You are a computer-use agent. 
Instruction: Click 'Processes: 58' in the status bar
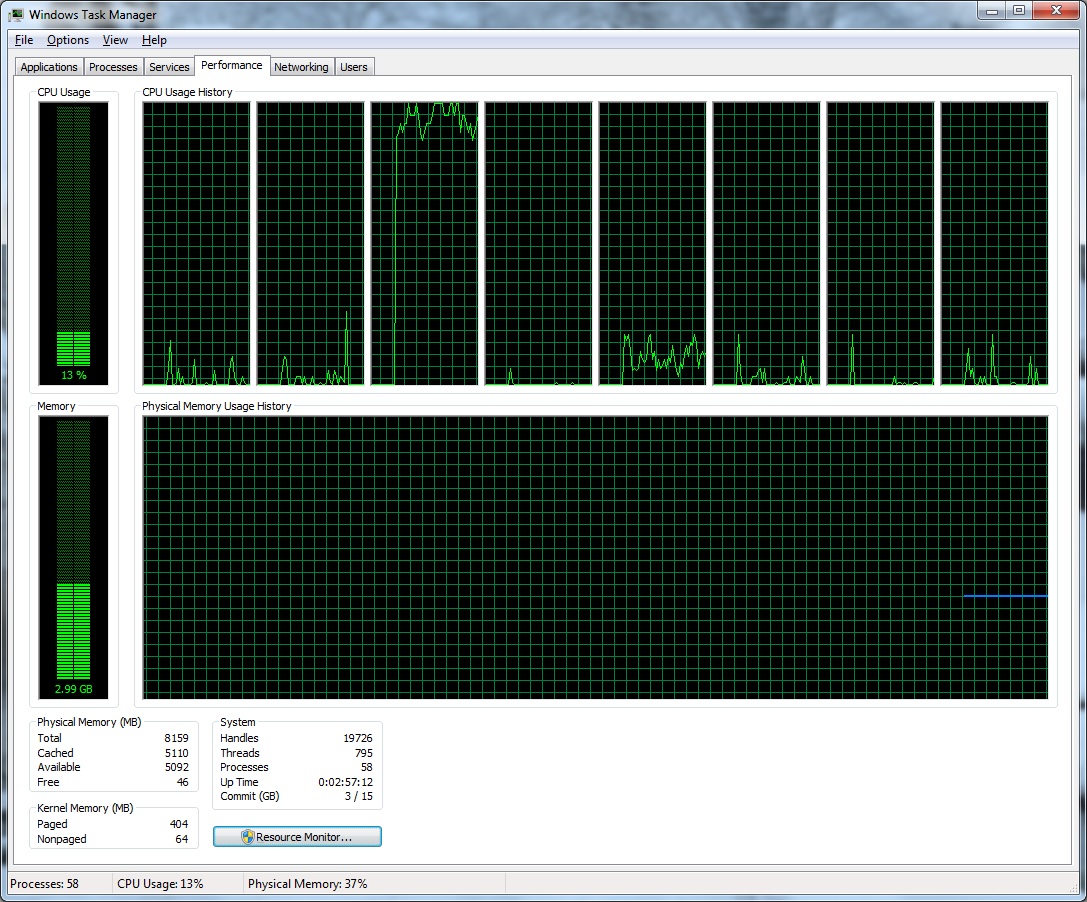coord(44,884)
